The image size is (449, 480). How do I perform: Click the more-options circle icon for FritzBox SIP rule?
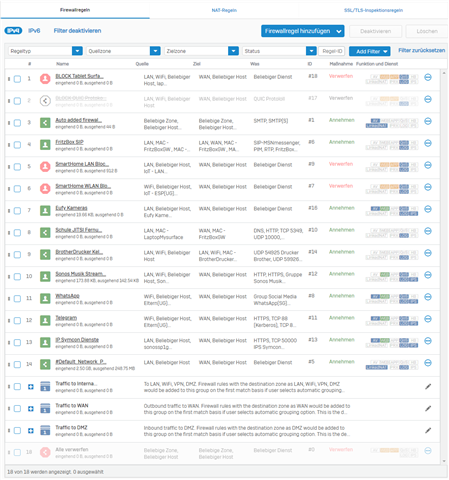428,143
